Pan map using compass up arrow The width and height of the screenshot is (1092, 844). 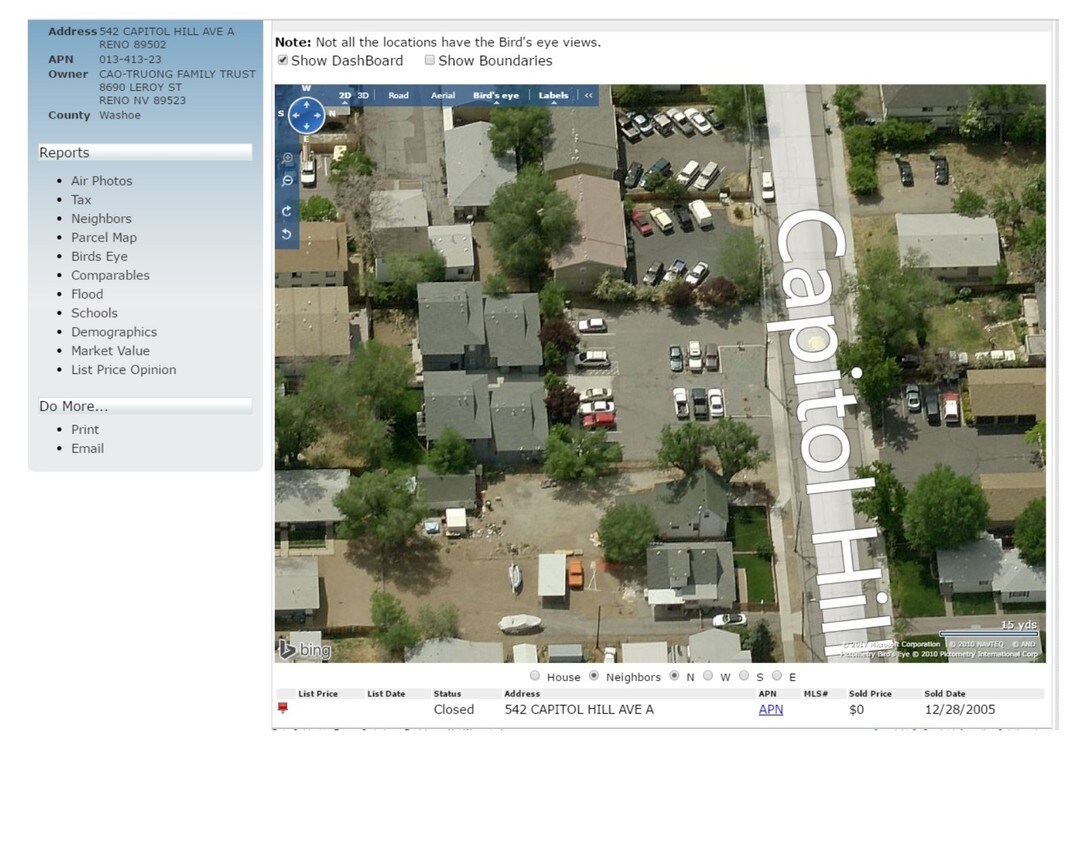pyautogui.click(x=306, y=103)
